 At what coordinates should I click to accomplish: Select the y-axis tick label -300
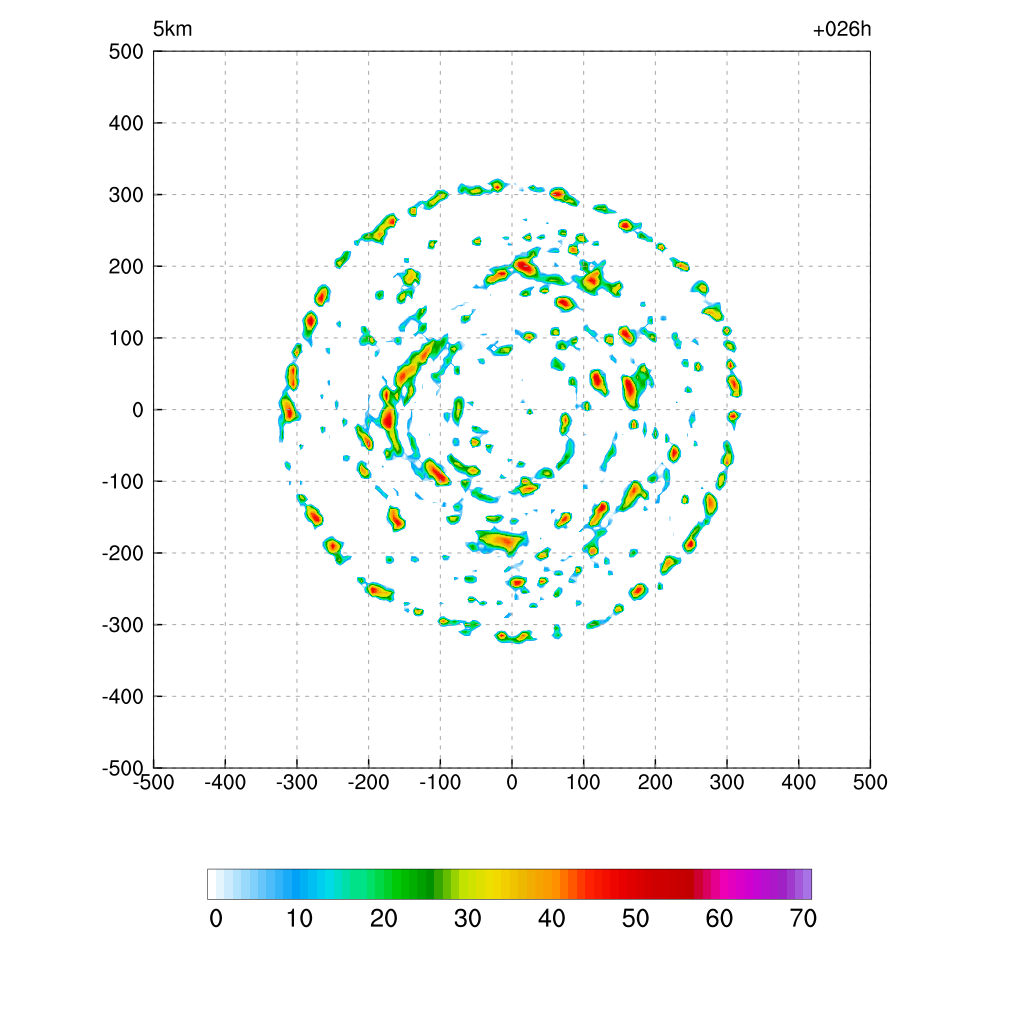click(123, 625)
